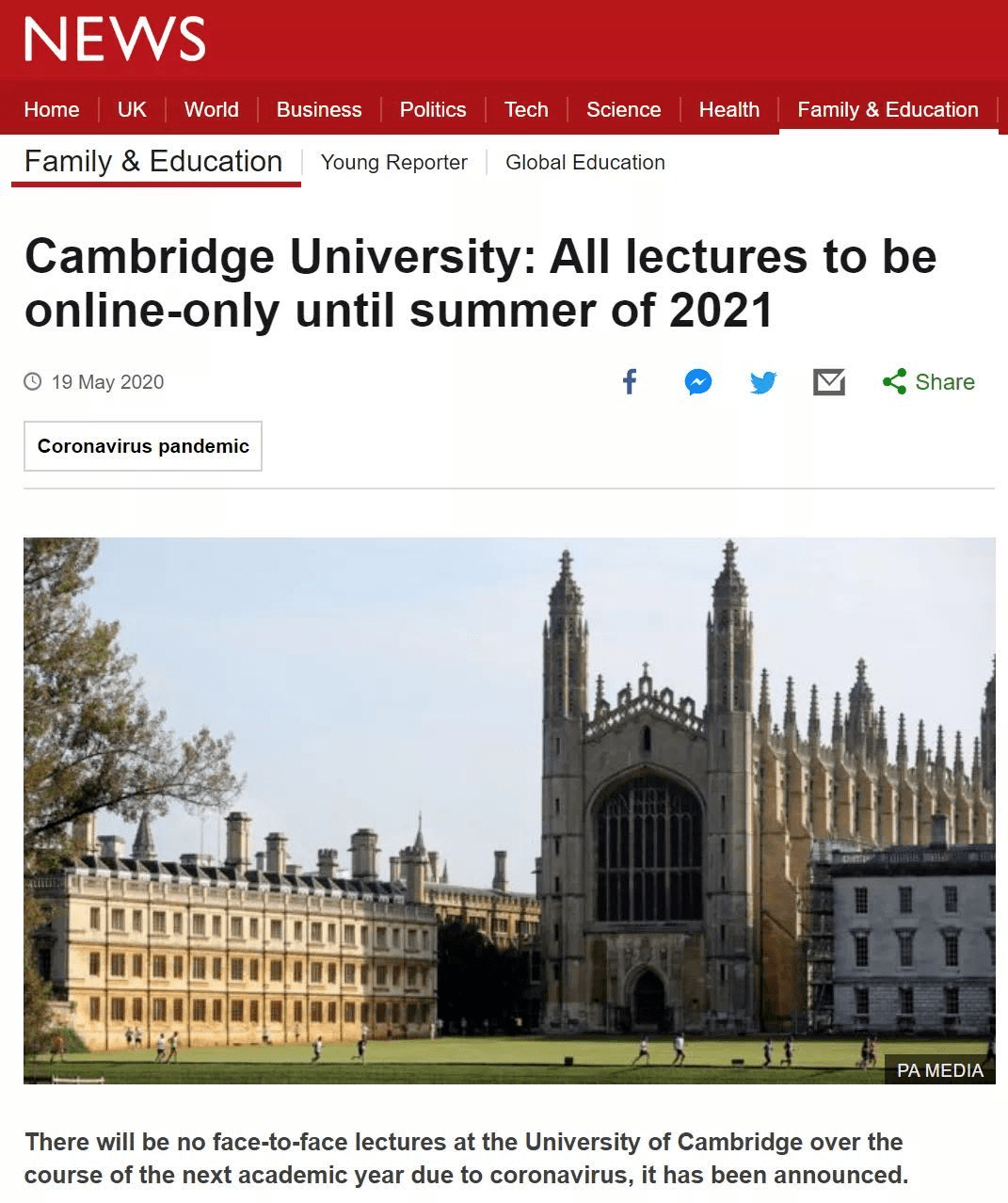Navigate to Tech section
Viewport: 1008px width, 1203px height.
[526, 109]
